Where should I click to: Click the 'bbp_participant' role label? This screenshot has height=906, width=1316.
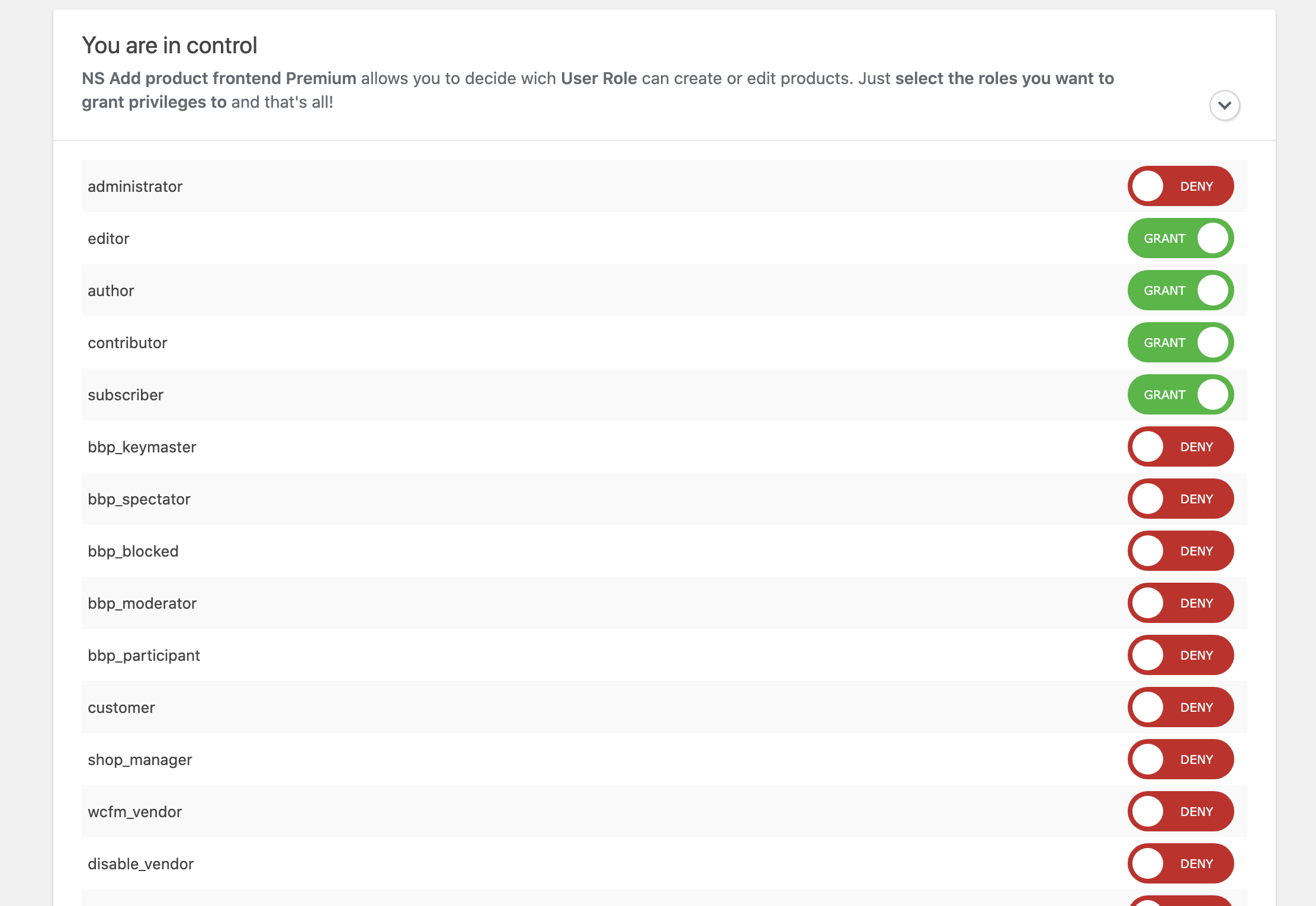(x=144, y=656)
